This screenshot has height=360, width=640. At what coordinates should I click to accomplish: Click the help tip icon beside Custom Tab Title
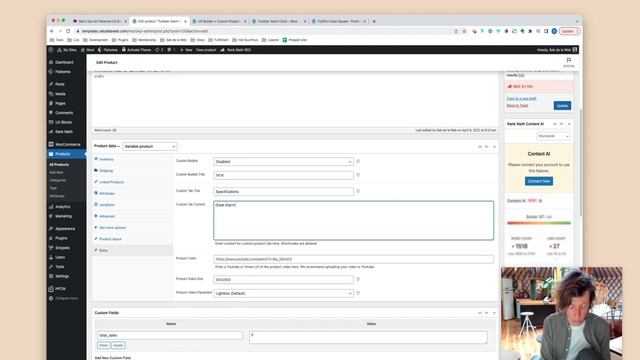pyautogui.click(x=358, y=191)
